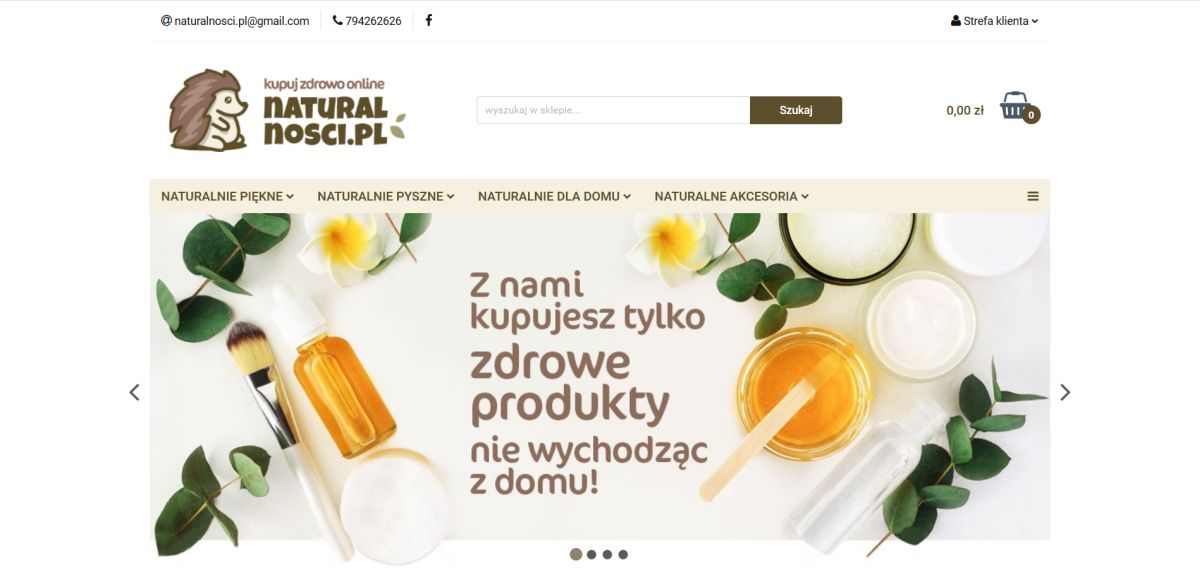Go to previous slide with left arrow
This screenshot has width=1200, height=572.
tap(134, 393)
